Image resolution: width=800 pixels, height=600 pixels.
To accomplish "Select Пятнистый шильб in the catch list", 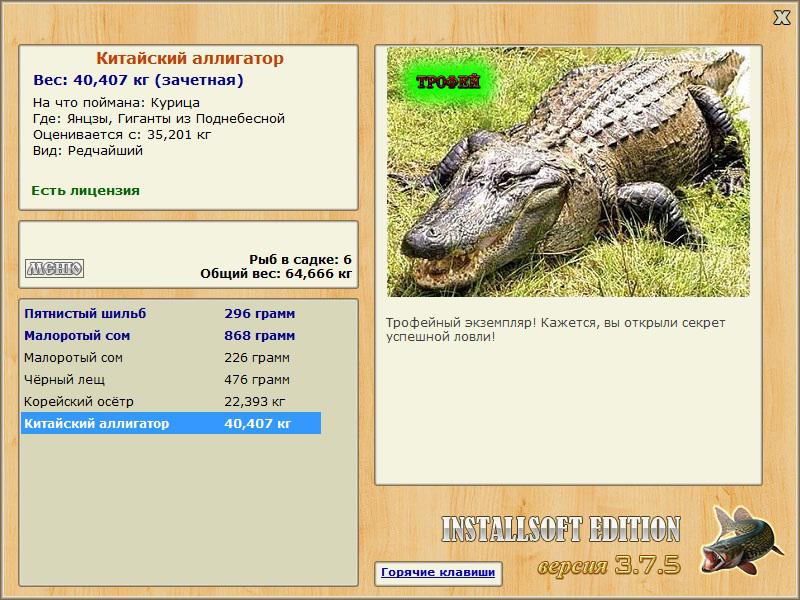I will click(x=171, y=313).
